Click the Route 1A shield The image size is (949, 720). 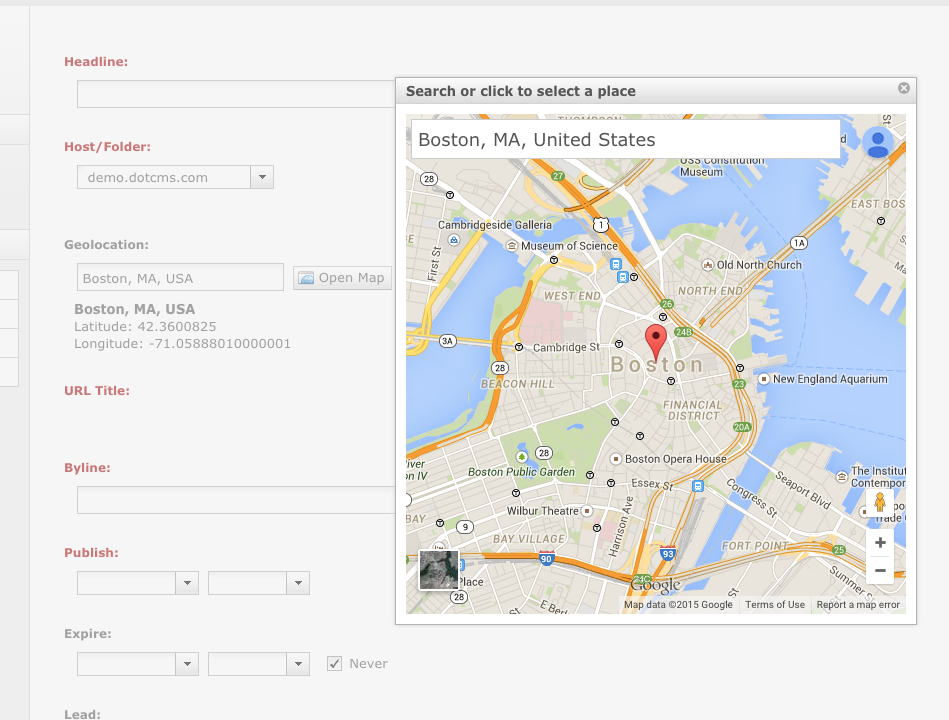(800, 243)
